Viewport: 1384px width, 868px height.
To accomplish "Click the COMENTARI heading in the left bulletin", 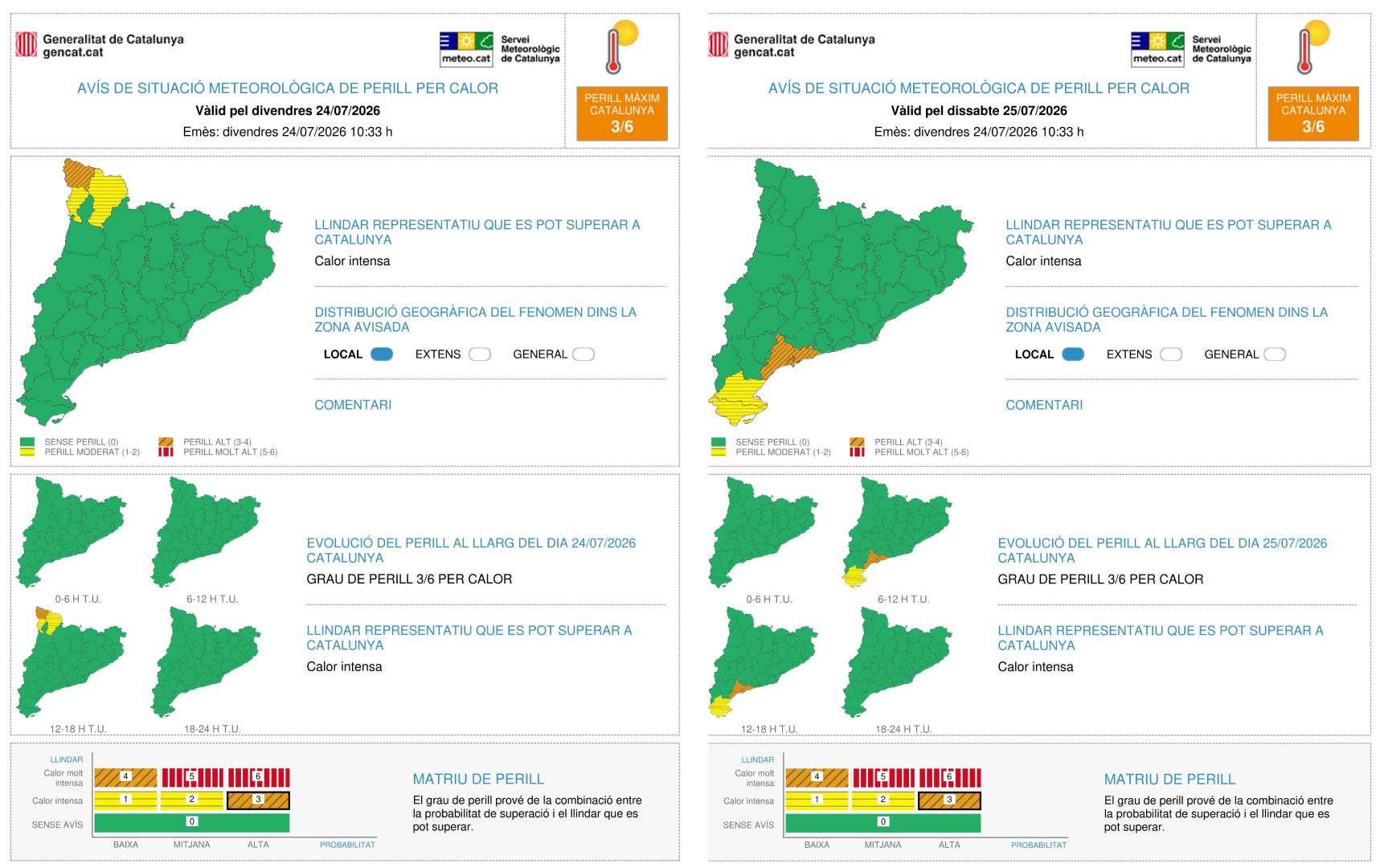I will coord(353,405).
